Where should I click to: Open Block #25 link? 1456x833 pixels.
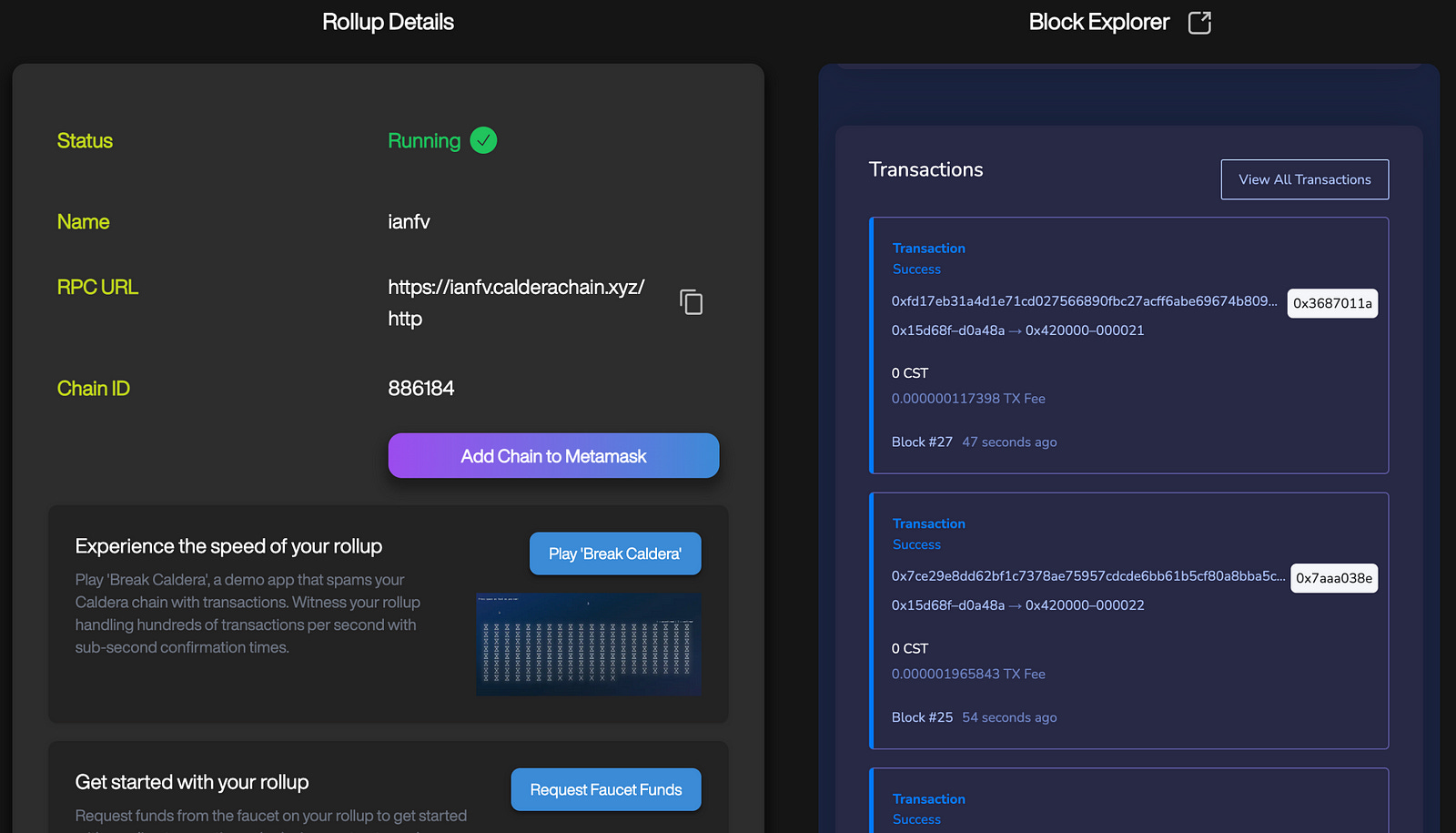click(922, 717)
